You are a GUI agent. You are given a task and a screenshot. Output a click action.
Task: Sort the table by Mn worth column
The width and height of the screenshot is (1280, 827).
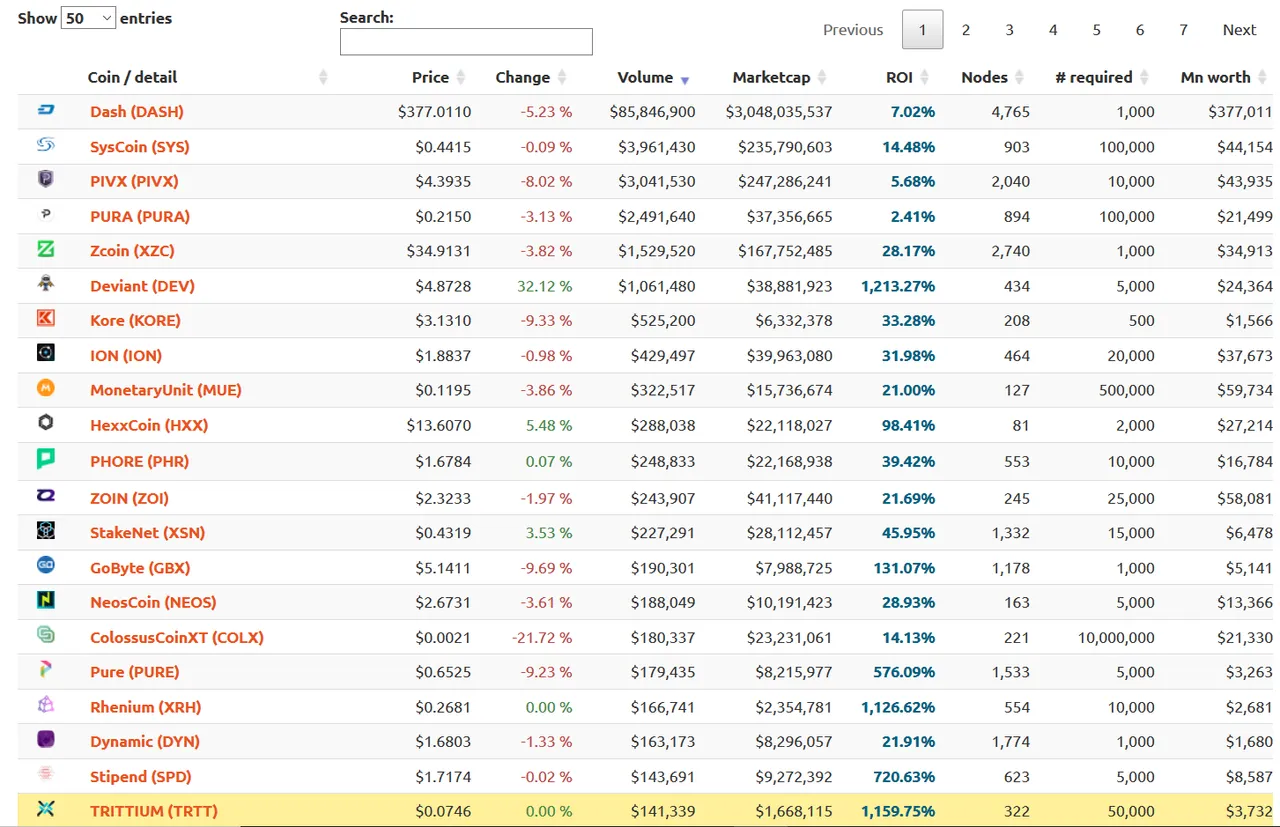(1224, 77)
